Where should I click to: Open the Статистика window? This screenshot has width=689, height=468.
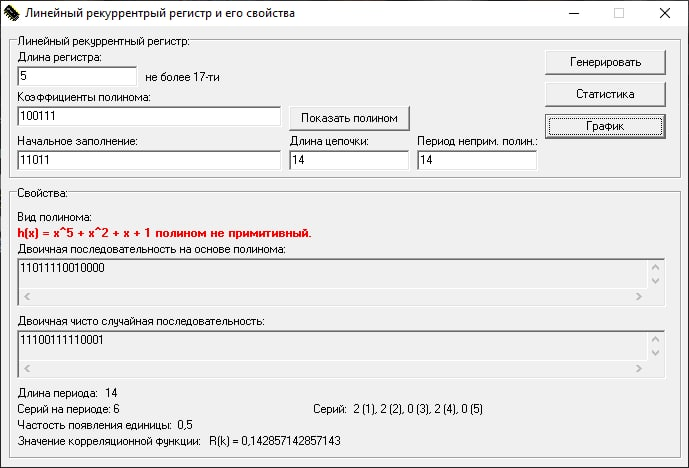(x=605, y=94)
